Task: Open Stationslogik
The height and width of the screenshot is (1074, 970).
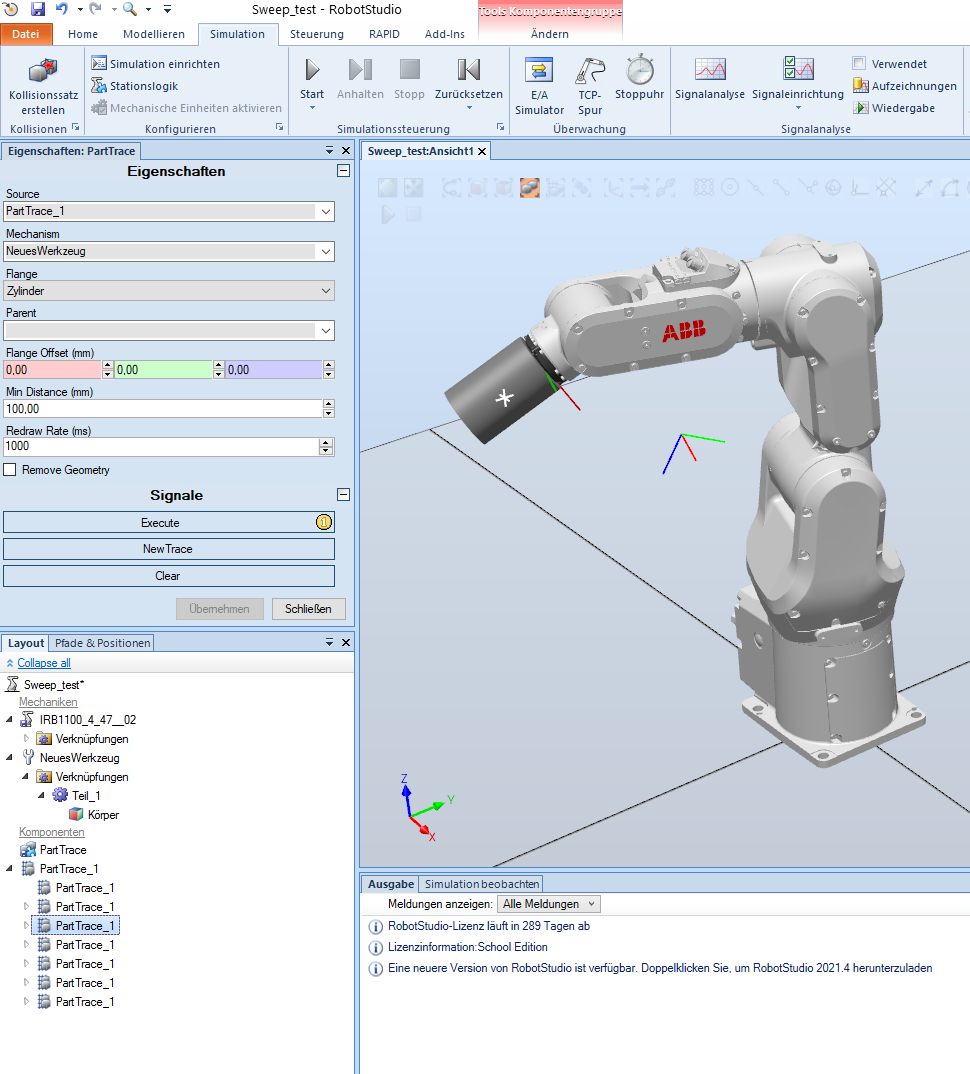Action: click(x=135, y=86)
